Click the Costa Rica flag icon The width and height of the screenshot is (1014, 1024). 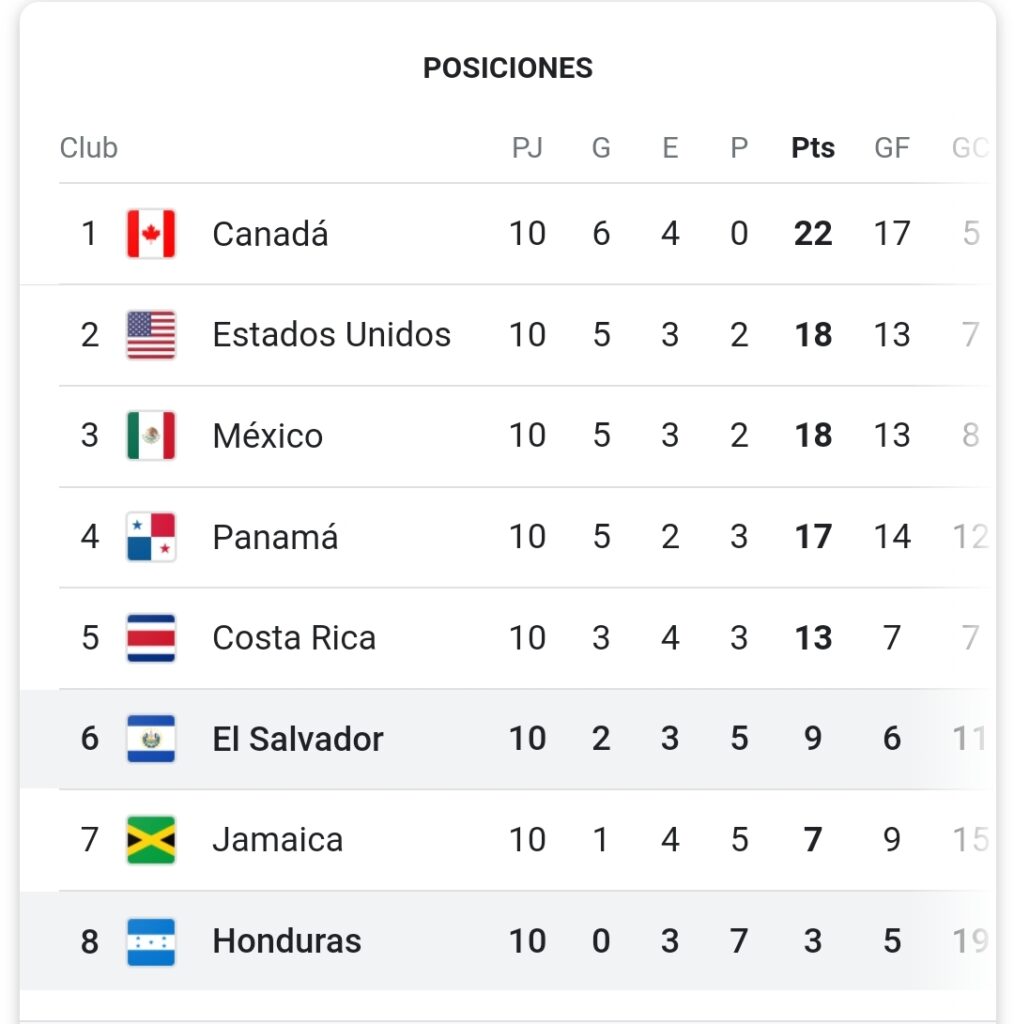coord(151,638)
